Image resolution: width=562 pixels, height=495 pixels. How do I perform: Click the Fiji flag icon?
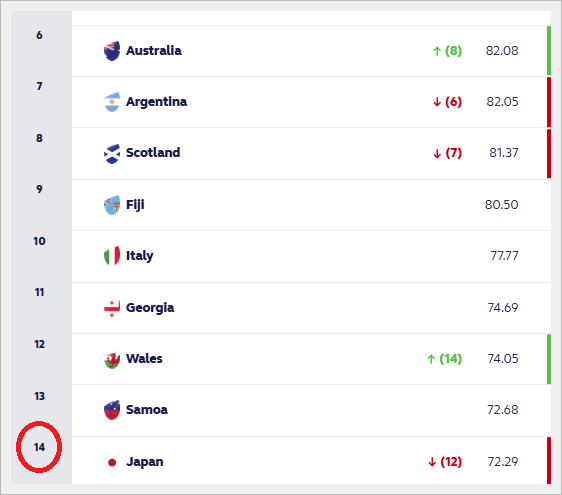[112, 205]
